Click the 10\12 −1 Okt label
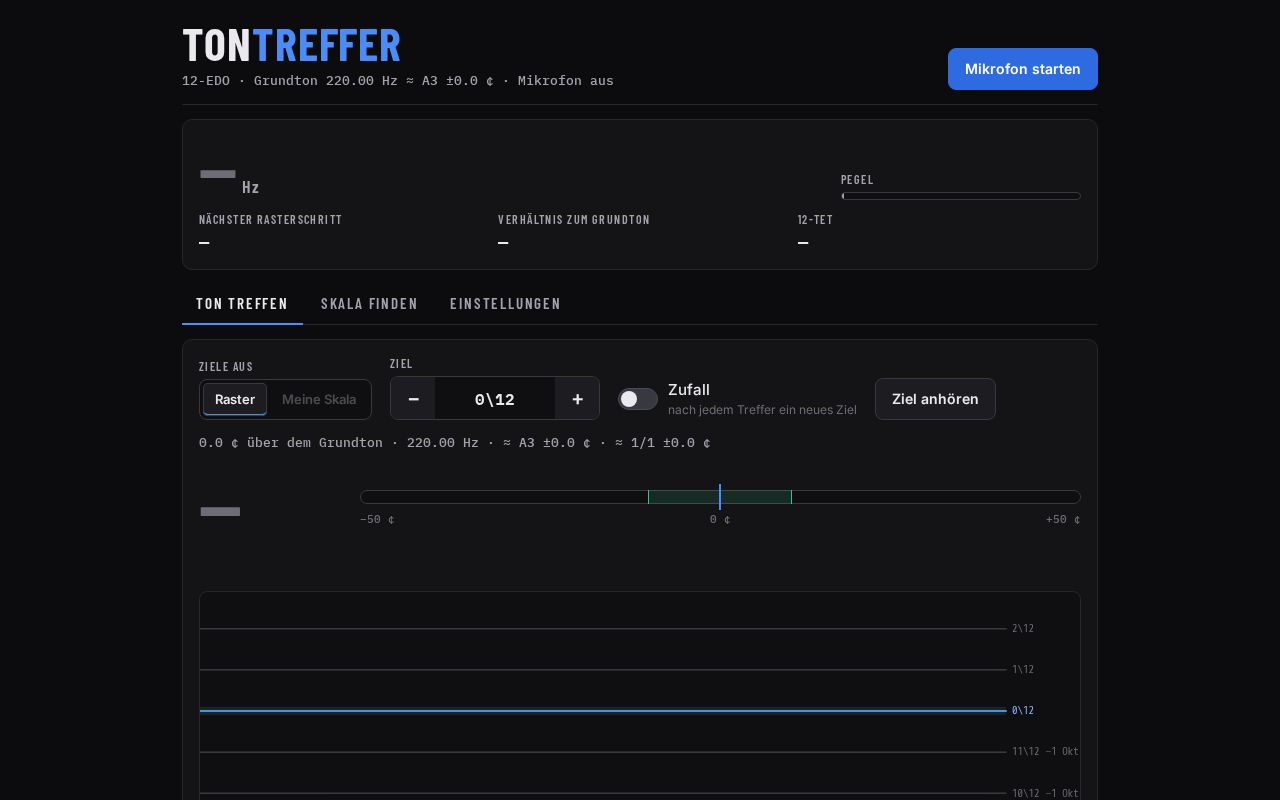The image size is (1280, 800). [1045, 792]
